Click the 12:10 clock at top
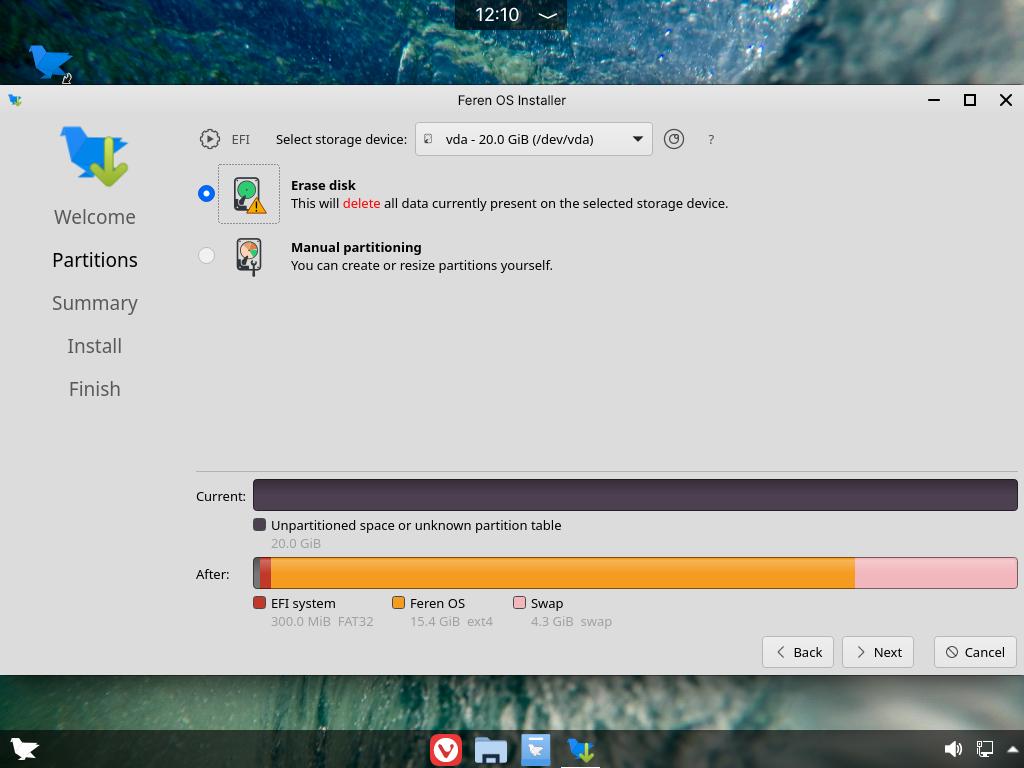This screenshot has width=1024, height=768. 497,15
